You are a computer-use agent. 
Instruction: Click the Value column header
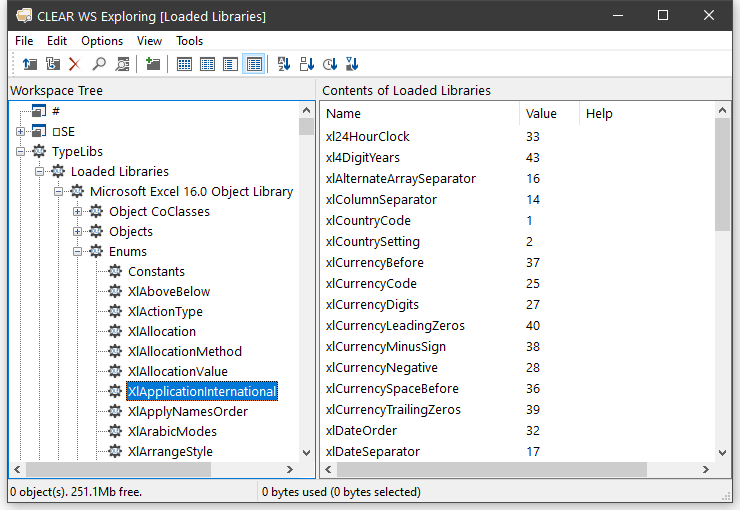(x=548, y=114)
